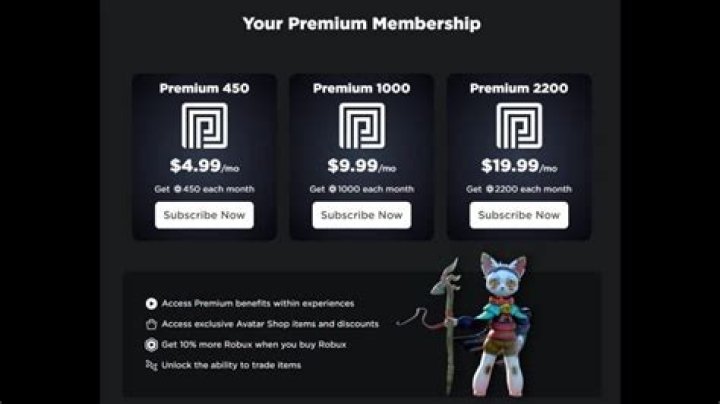Click the Your Premium Membership heading
Image resolution: width=720 pixels, height=404 pixels.
(x=361, y=23)
